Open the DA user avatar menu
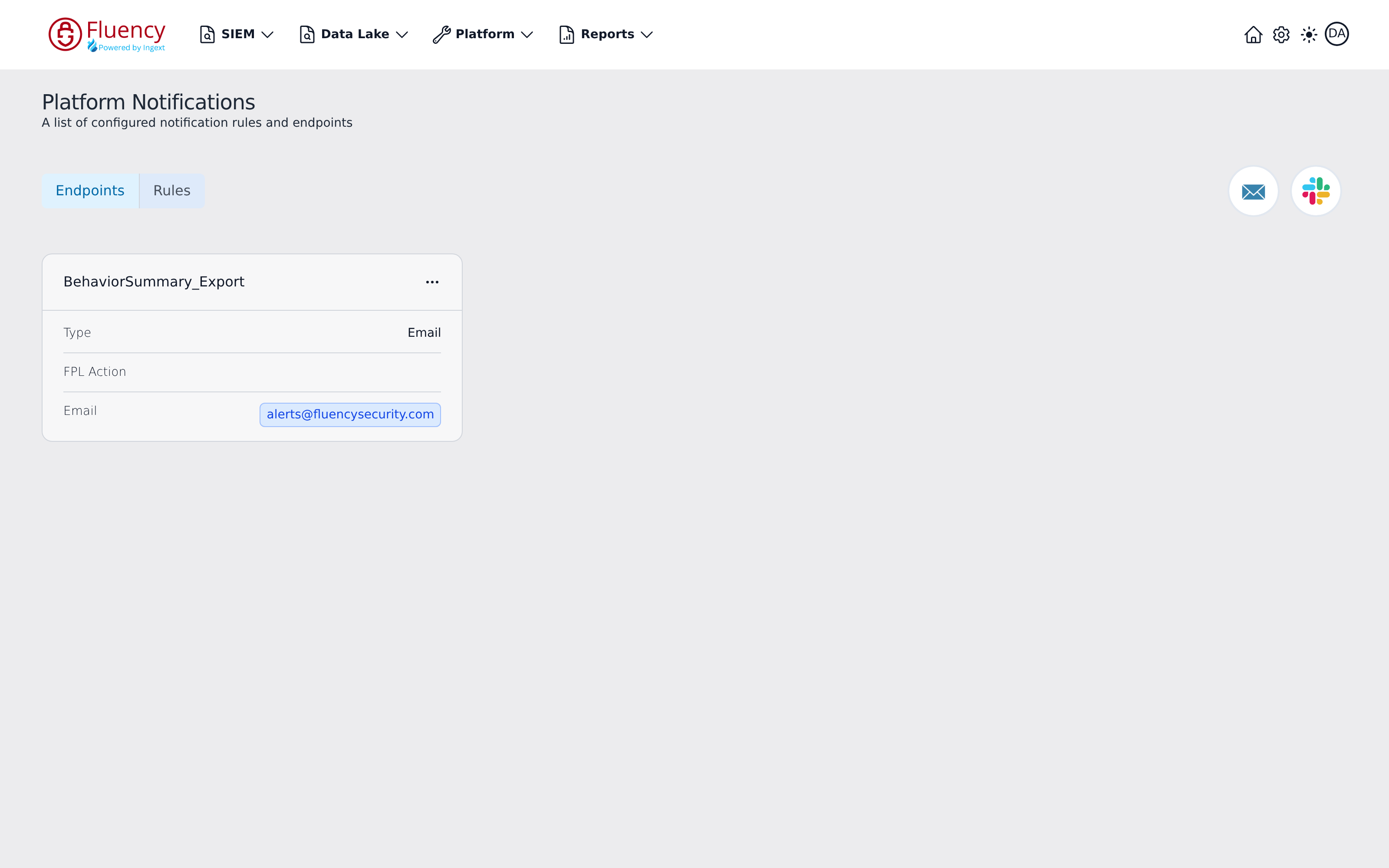The image size is (1389, 868). tap(1337, 34)
